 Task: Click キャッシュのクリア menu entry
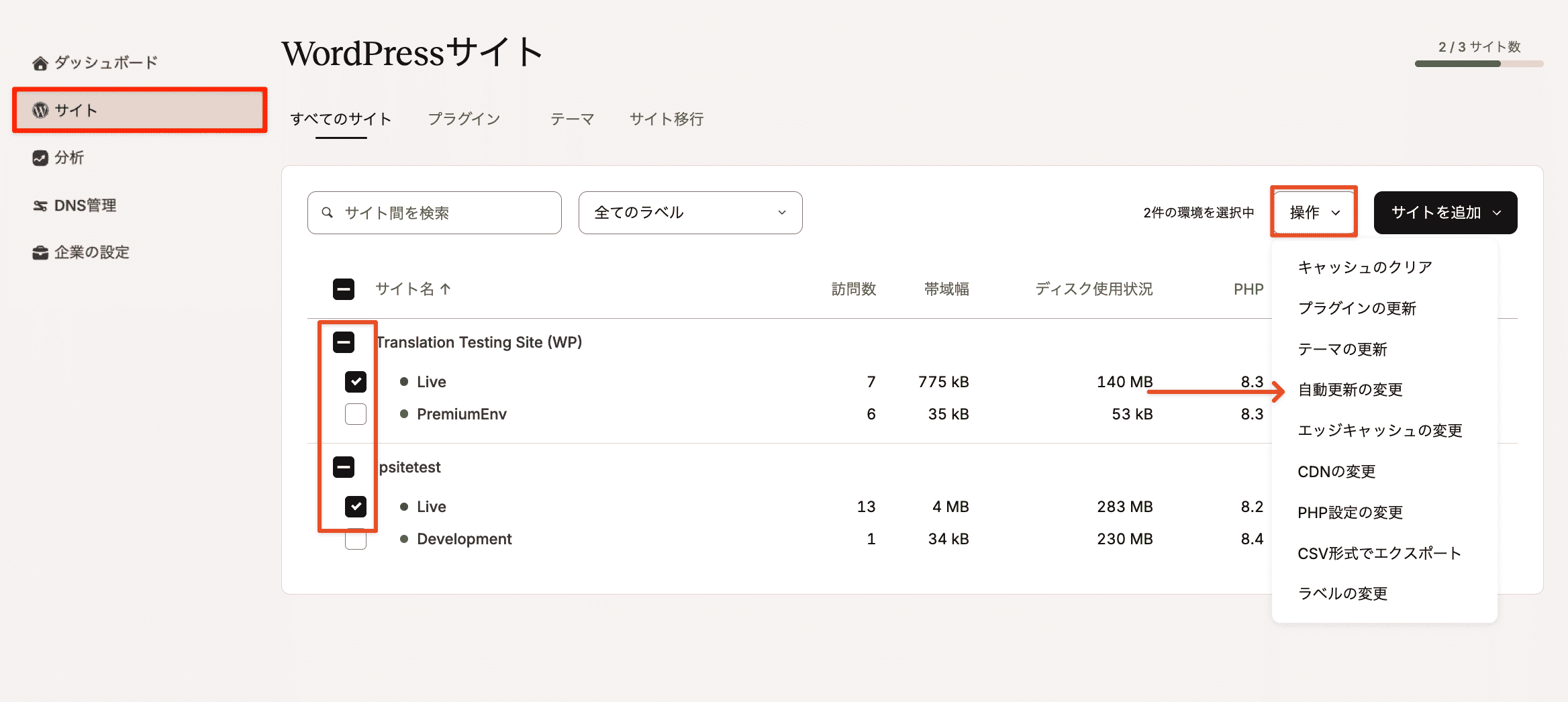[1363, 266]
